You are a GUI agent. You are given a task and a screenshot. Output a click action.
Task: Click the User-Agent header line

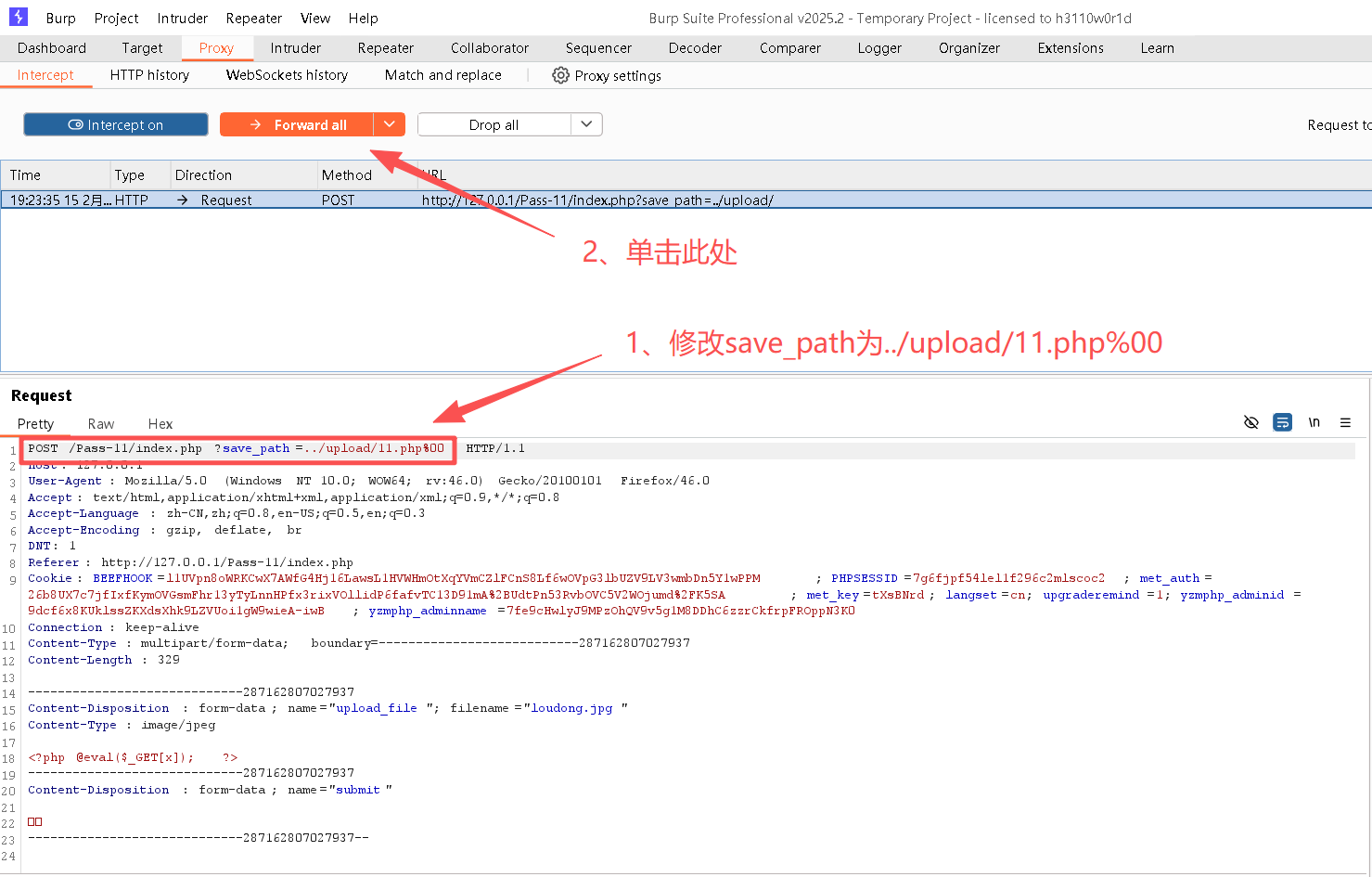[368, 481]
